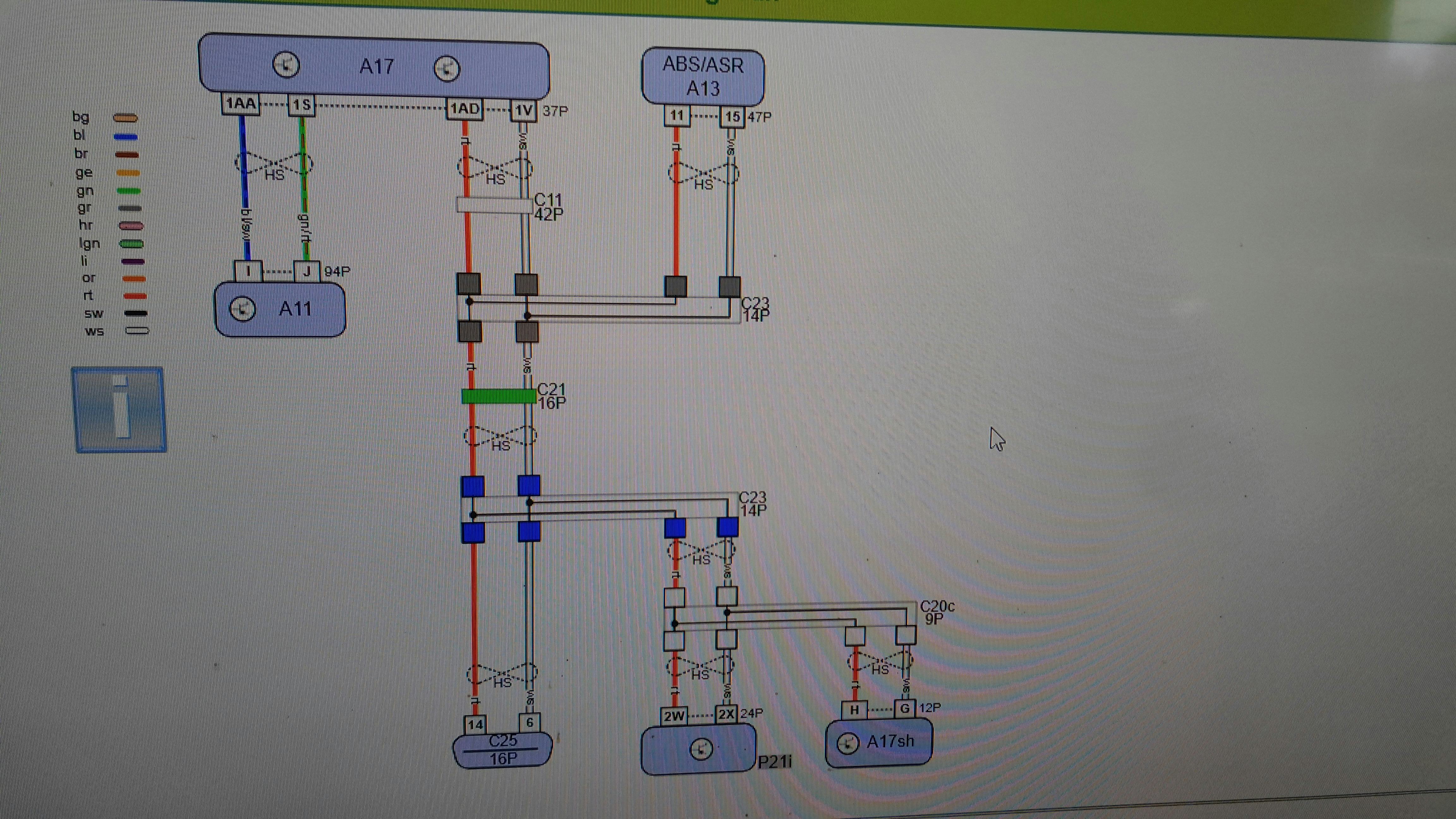Click pin 2W on P21i connector

click(x=674, y=716)
